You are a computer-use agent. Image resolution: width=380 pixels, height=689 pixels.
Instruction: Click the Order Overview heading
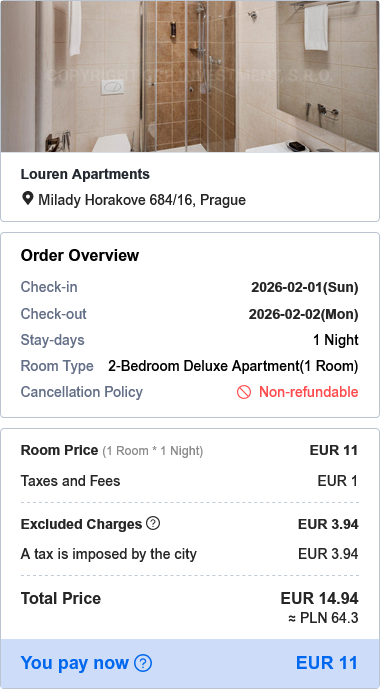[80, 255]
